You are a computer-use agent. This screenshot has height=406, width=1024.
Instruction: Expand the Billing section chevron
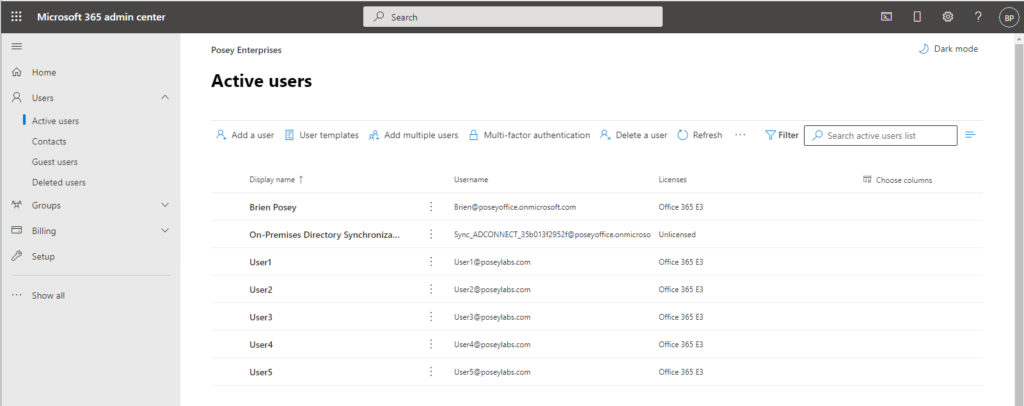coord(165,230)
